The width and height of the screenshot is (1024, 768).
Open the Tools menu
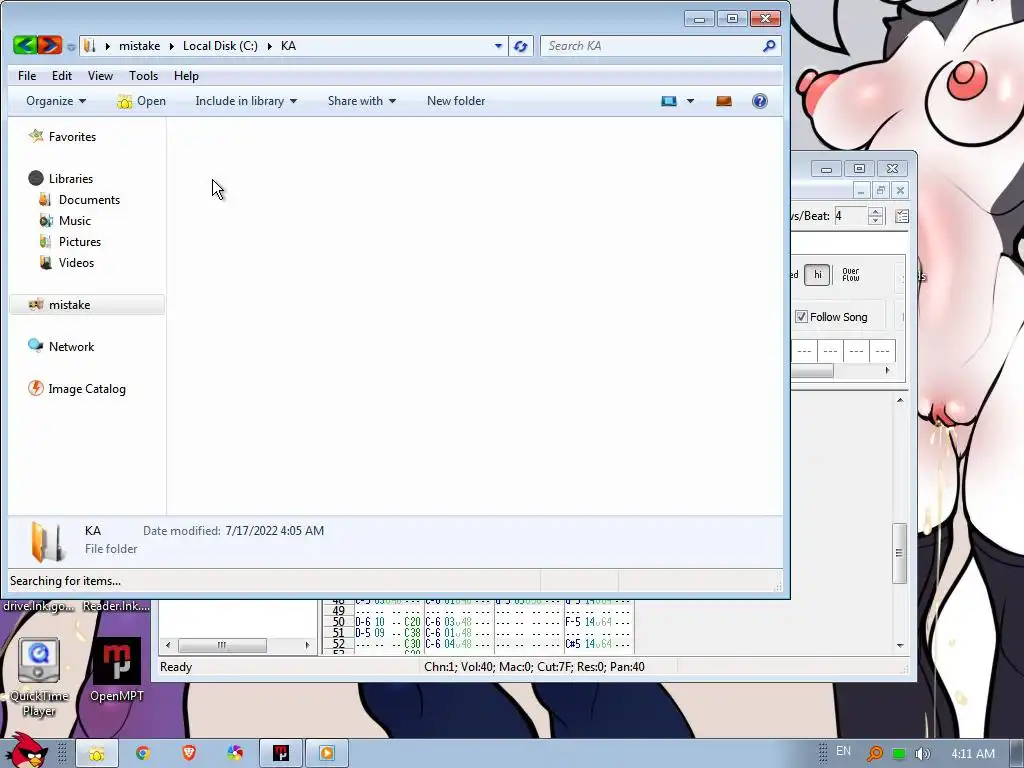(x=144, y=76)
